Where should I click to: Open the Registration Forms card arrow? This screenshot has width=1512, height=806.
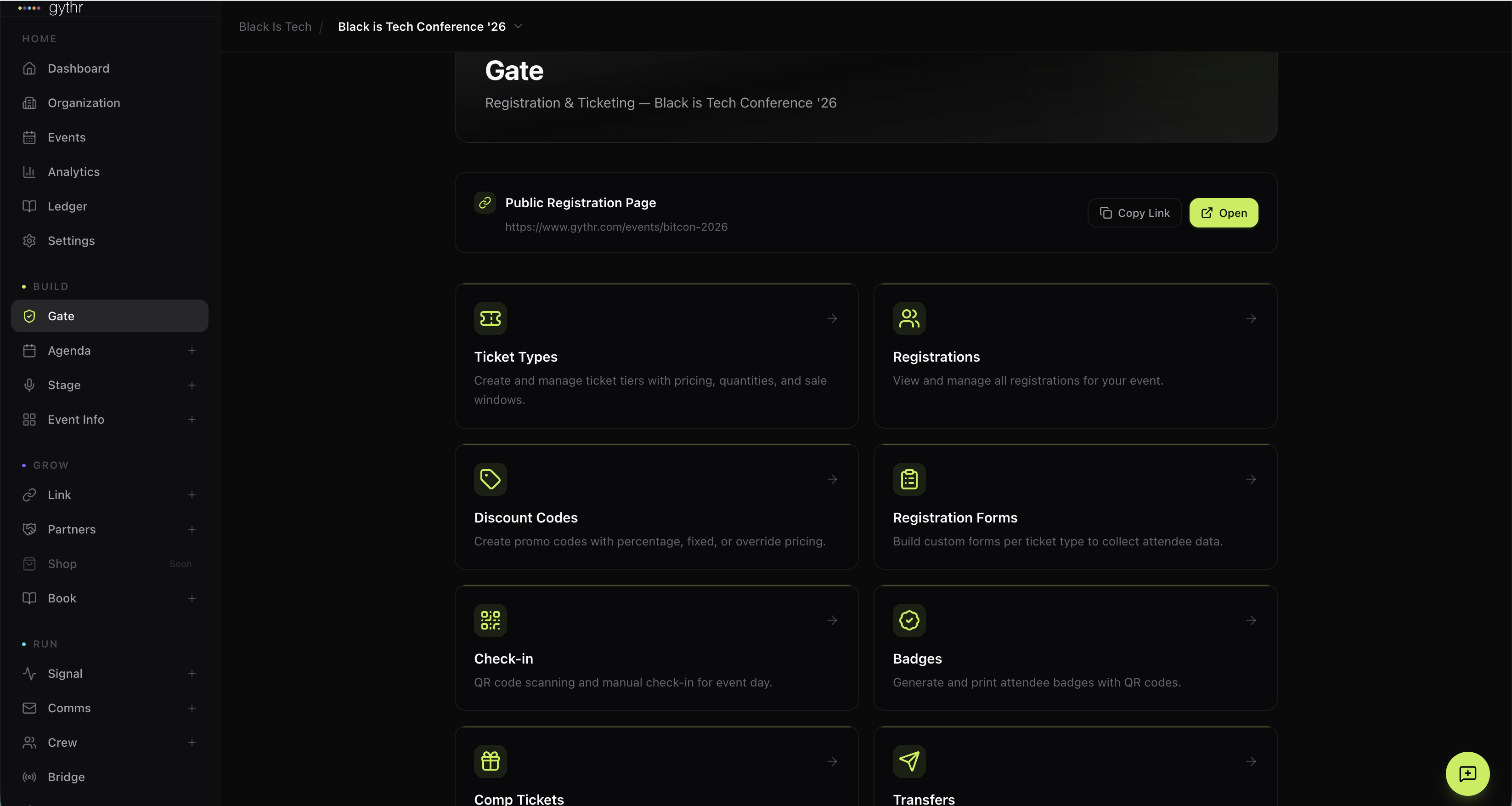pos(1251,479)
